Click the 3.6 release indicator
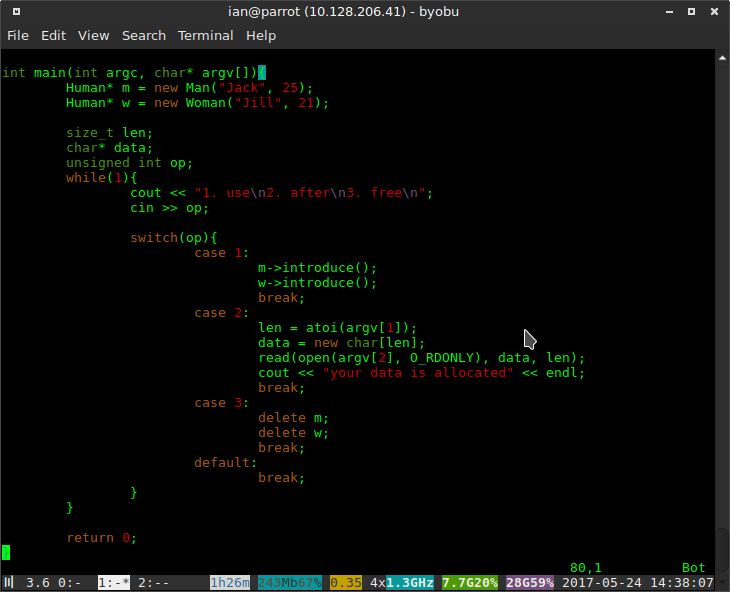 [38, 583]
